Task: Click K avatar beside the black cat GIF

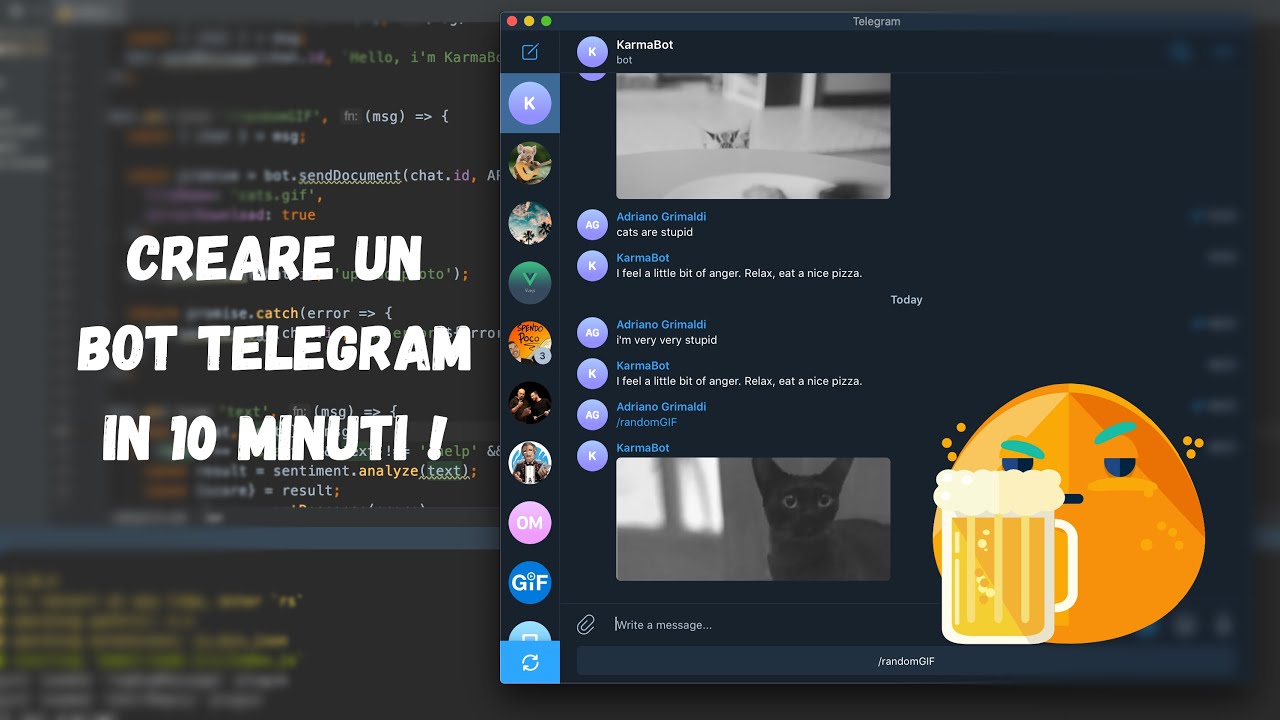Action: click(x=593, y=456)
